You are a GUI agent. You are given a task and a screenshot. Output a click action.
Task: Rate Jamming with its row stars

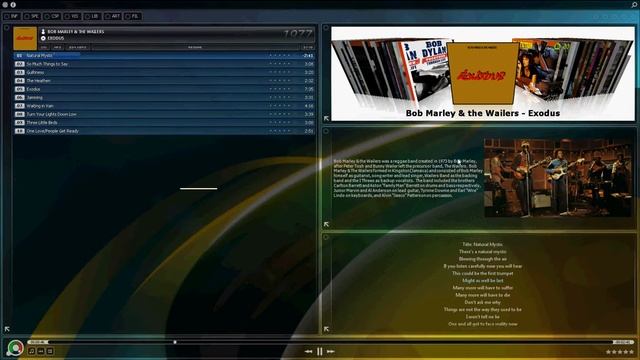coord(280,98)
